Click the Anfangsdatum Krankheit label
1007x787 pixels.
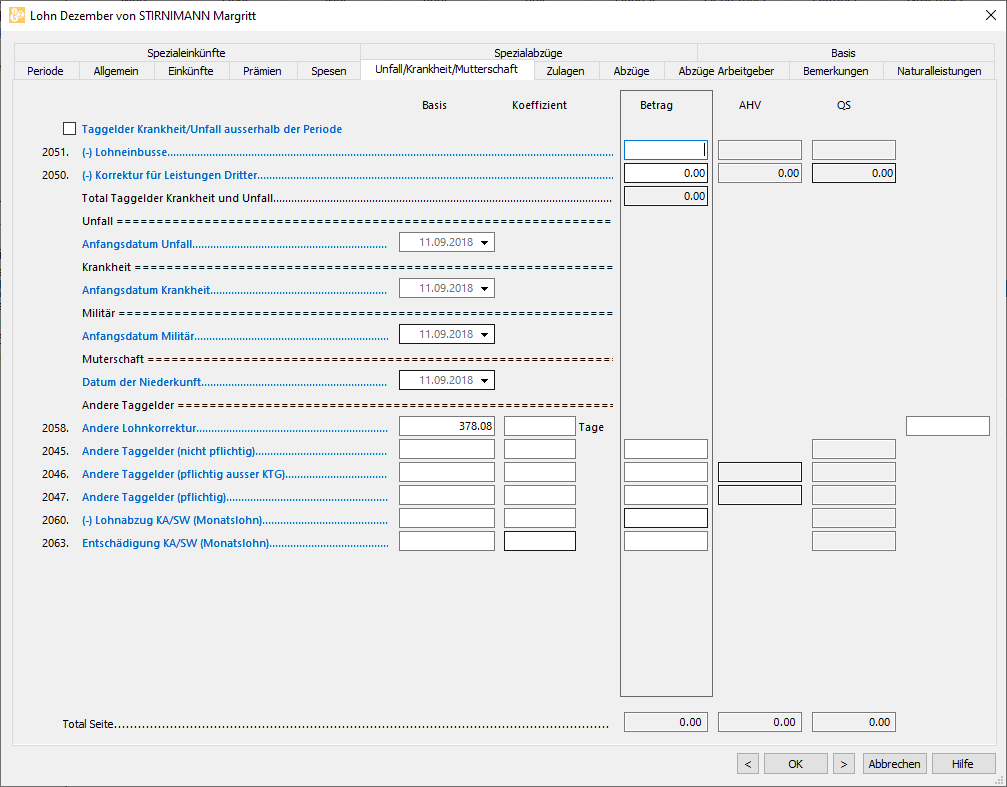(x=146, y=290)
